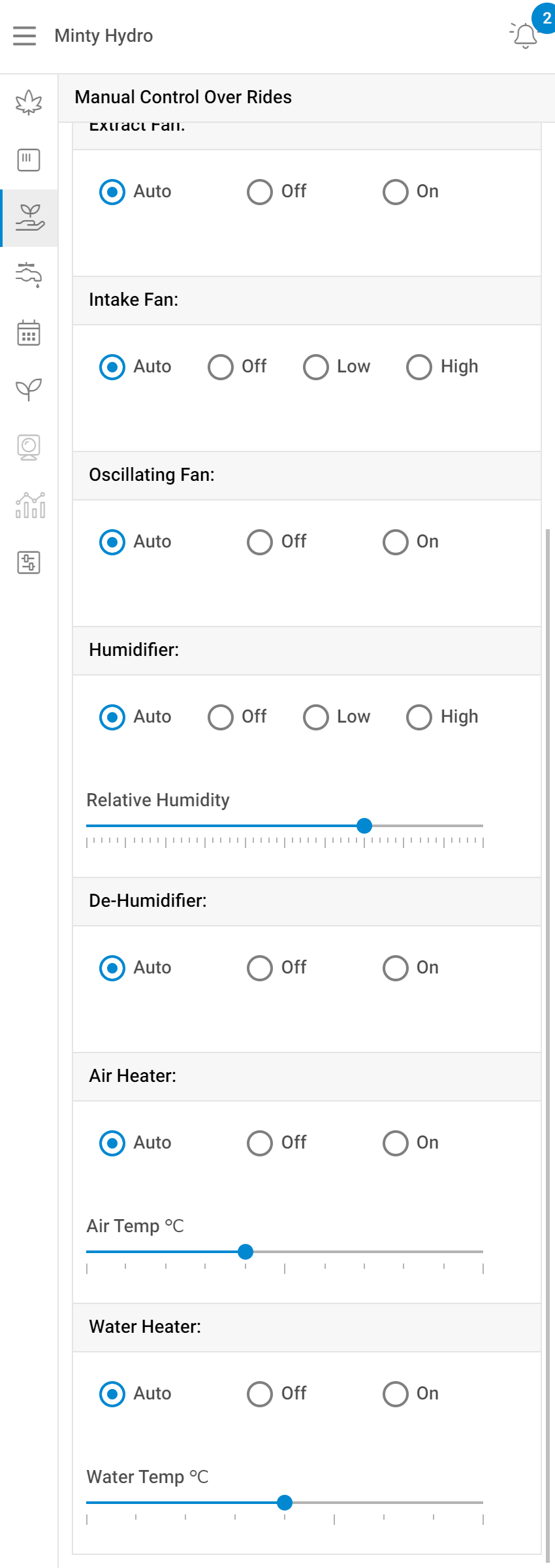Click the Air Temp slider handle
The height and width of the screenshot is (1568, 555).
point(246,1252)
